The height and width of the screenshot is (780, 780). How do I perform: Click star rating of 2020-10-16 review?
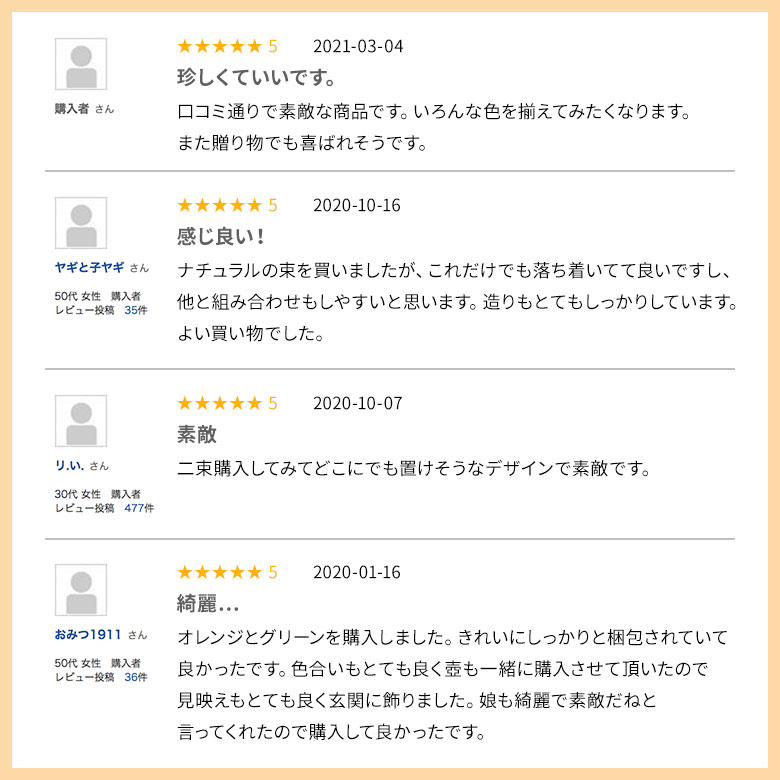click(227, 205)
